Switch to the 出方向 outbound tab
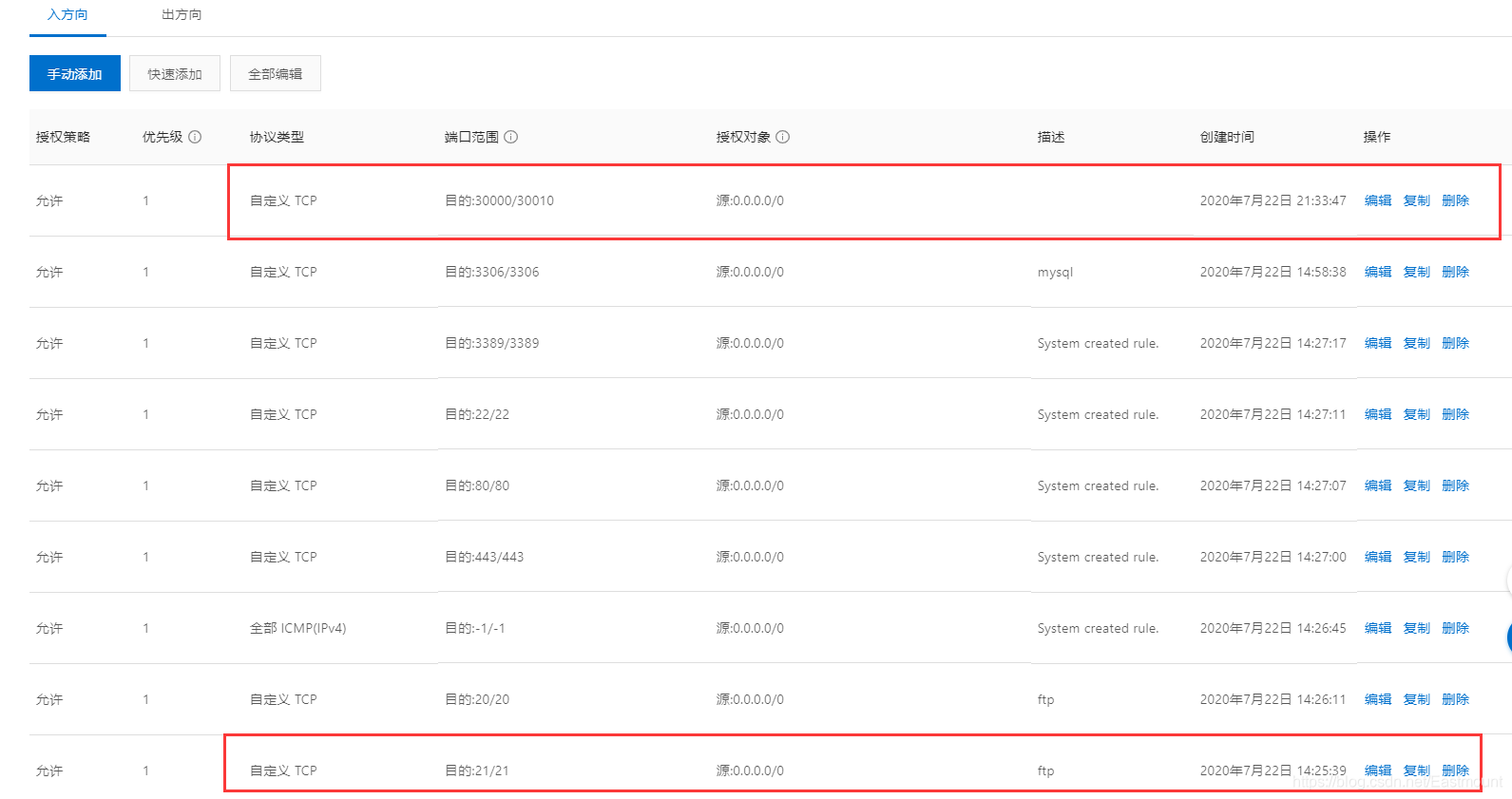 (x=182, y=15)
